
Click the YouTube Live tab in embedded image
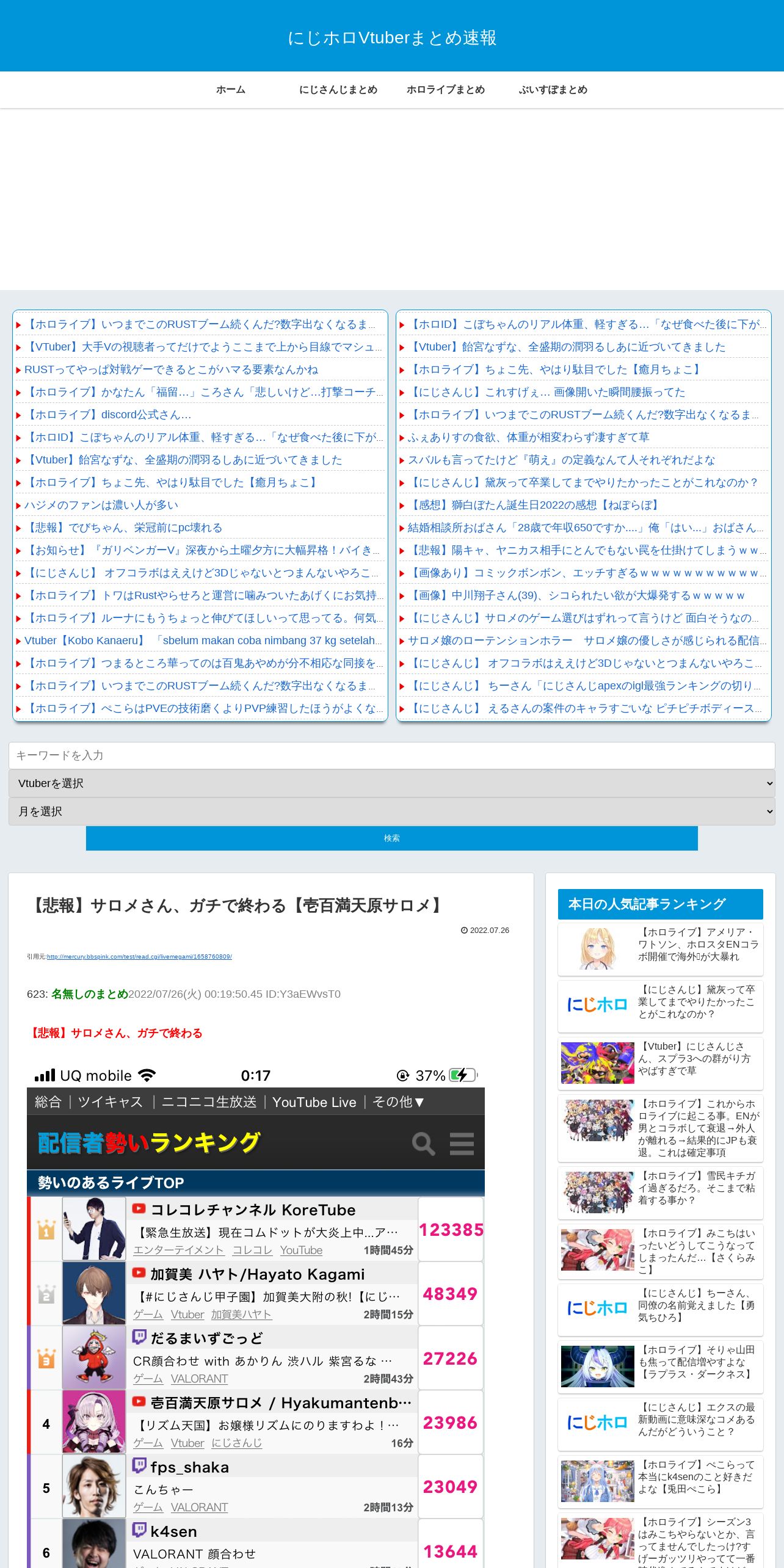[x=314, y=1102]
